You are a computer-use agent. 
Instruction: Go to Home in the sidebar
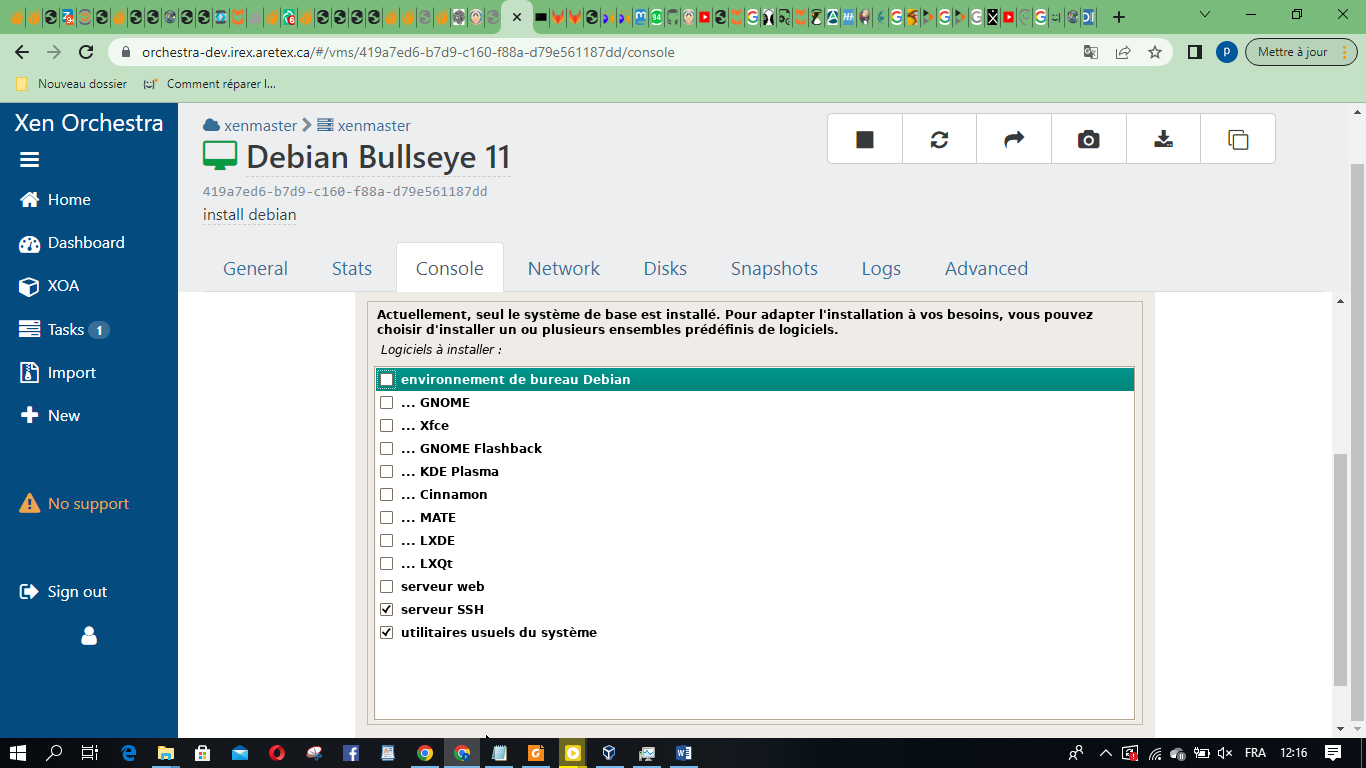point(55,200)
